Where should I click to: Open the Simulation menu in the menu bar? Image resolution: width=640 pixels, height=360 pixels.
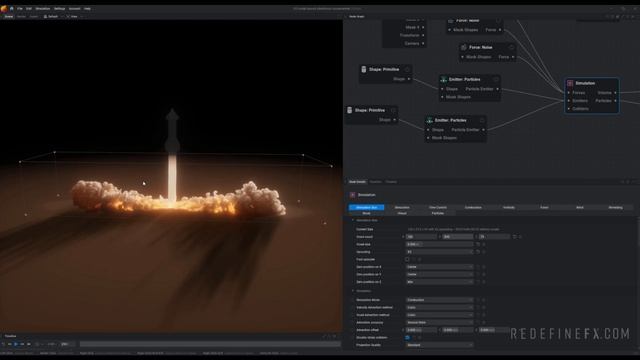point(42,9)
